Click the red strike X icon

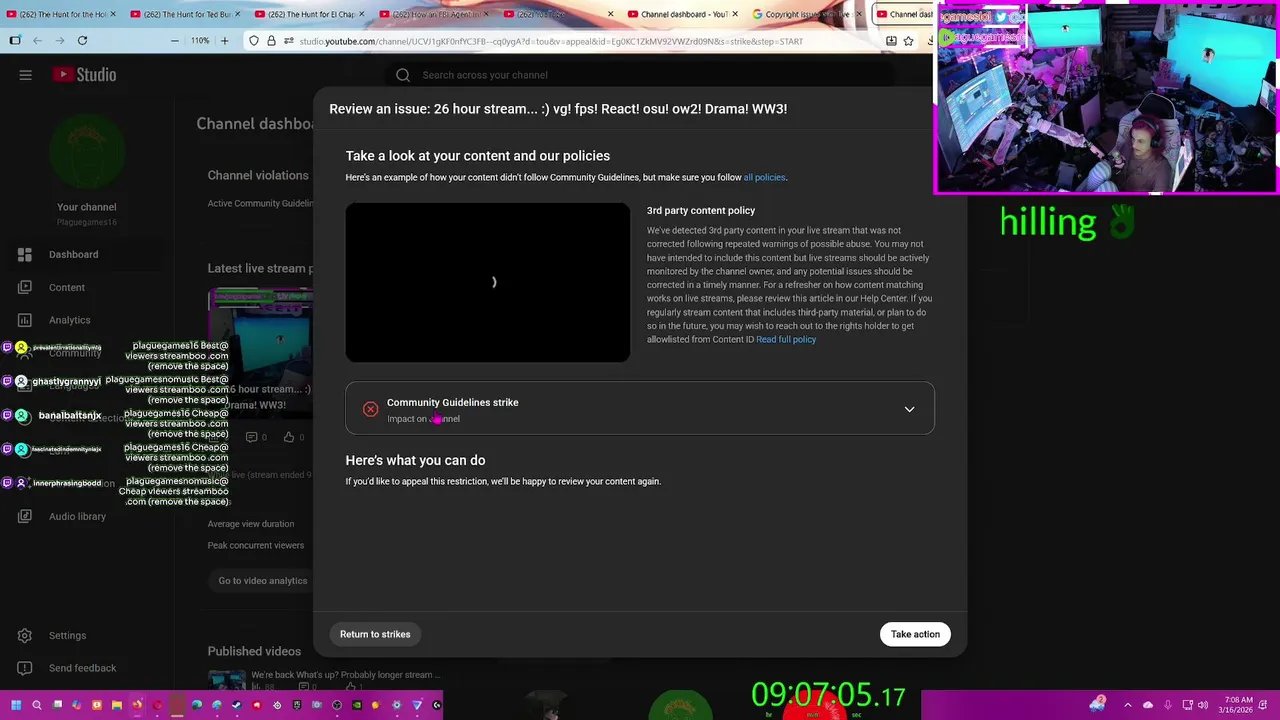click(370, 409)
